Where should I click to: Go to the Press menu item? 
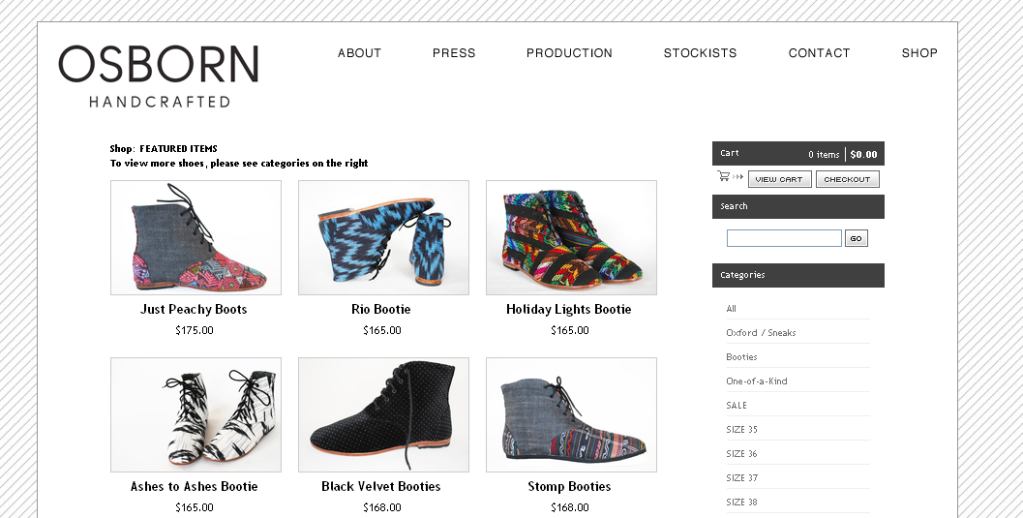(454, 53)
